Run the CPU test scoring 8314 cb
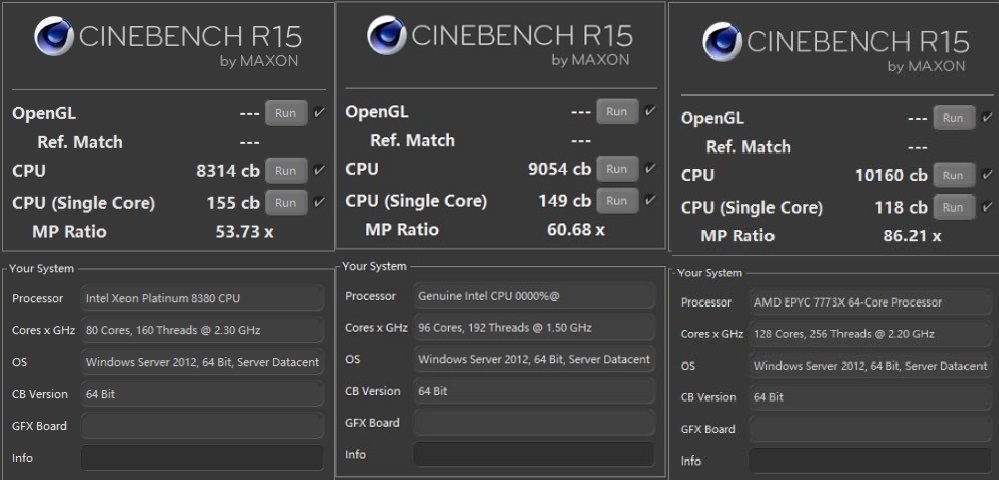This screenshot has width=999, height=480. [x=285, y=171]
